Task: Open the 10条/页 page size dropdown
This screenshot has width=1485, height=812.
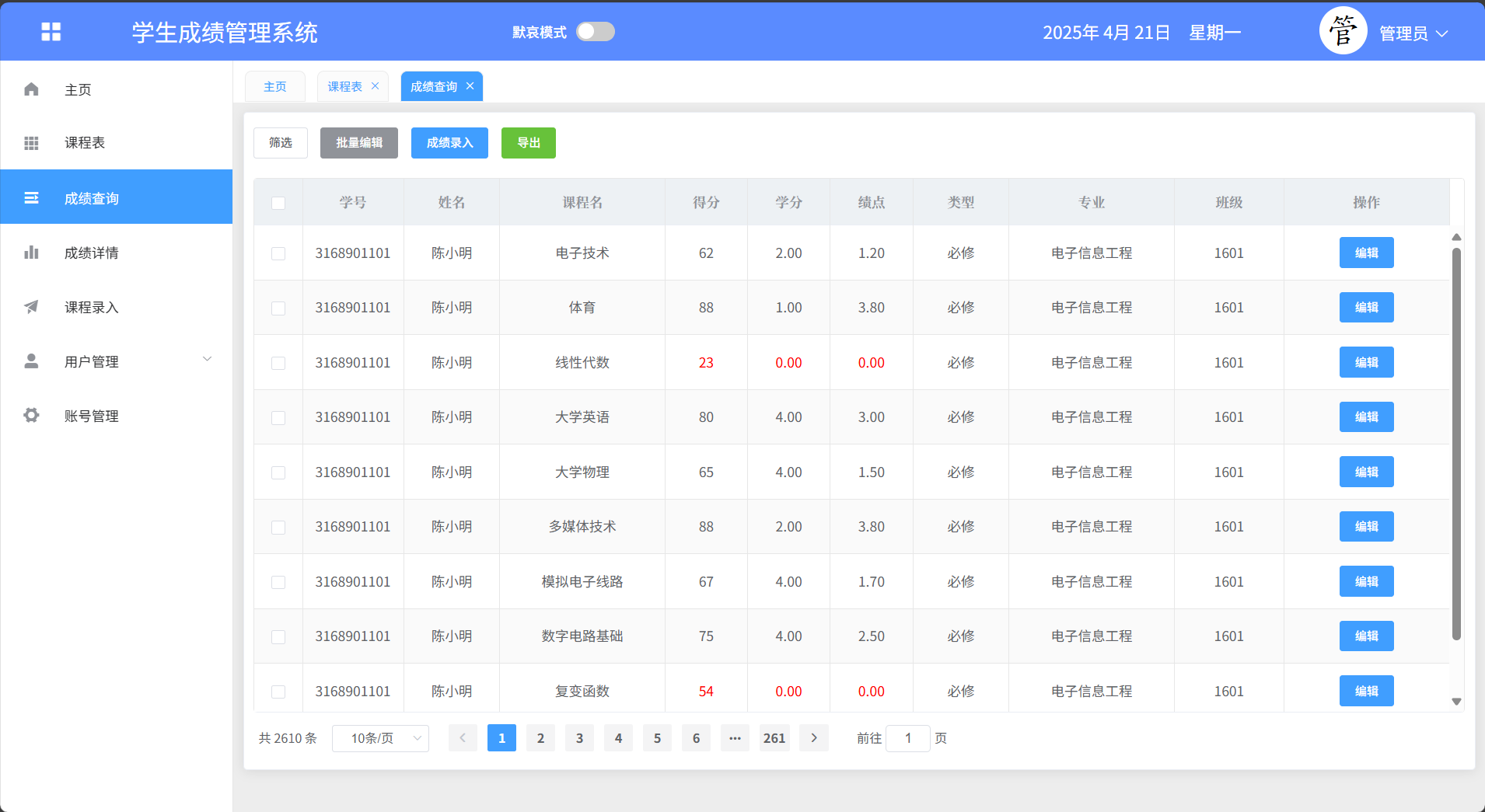Action: (380, 738)
